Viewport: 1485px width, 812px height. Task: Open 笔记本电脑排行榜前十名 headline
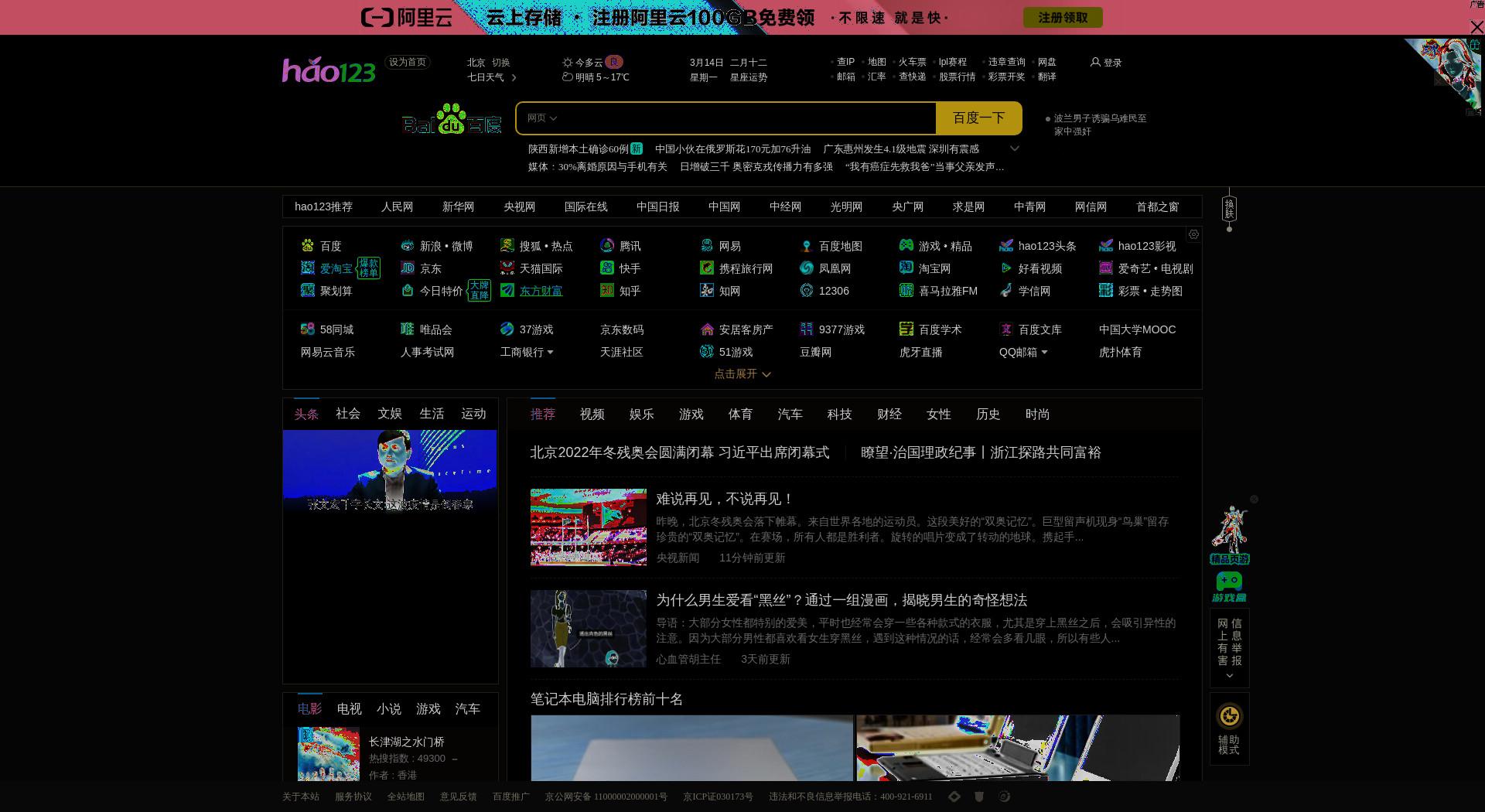click(x=606, y=699)
